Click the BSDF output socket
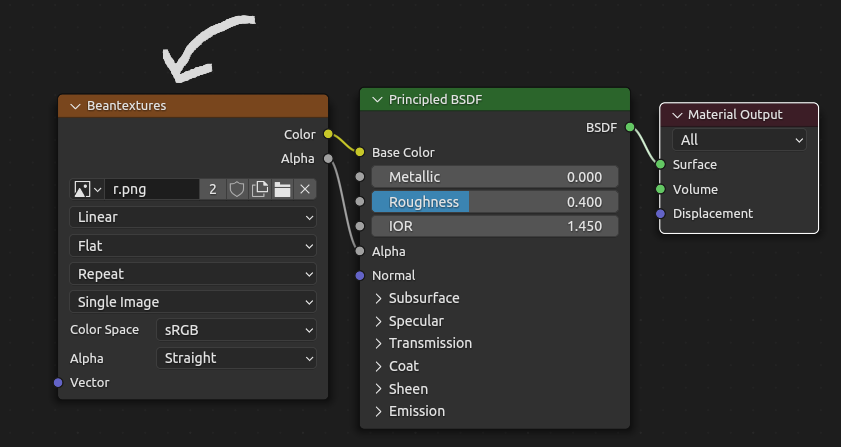The width and height of the screenshot is (841, 447). click(630, 127)
